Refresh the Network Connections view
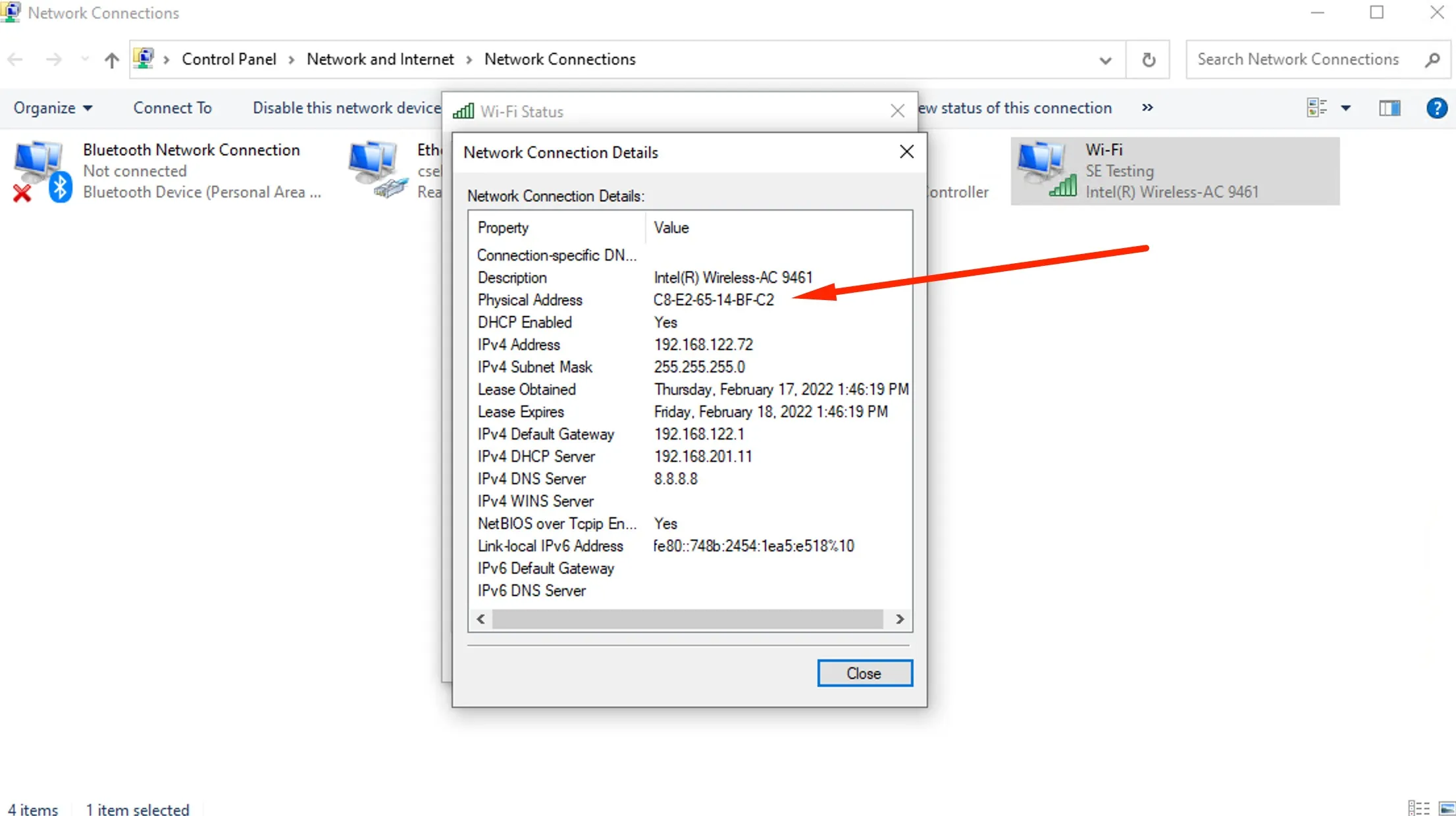The width and height of the screenshot is (1456, 816). click(x=1148, y=60)
